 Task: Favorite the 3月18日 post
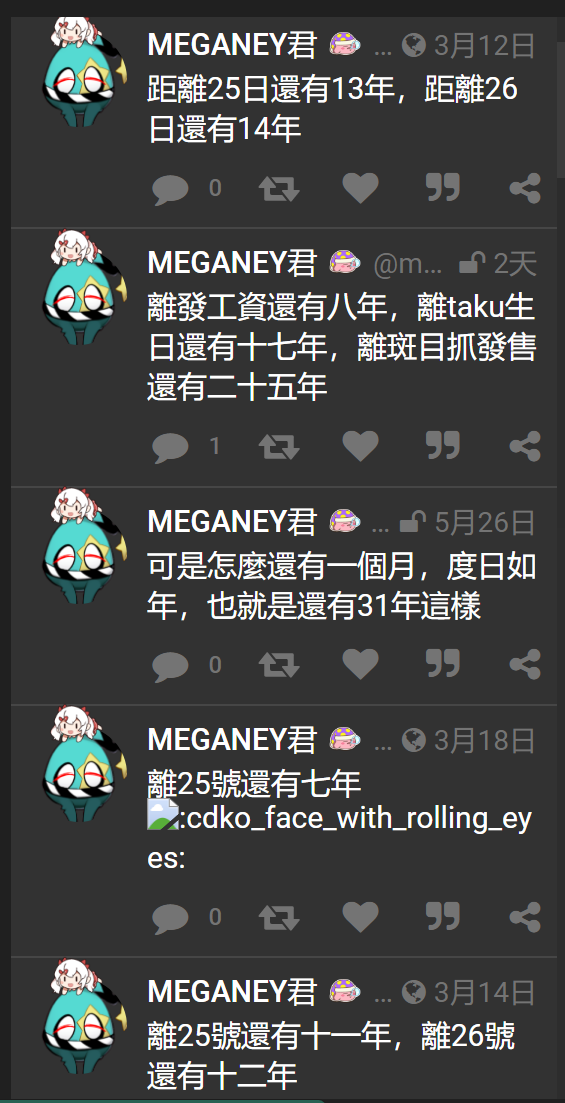tap(360, 917)
